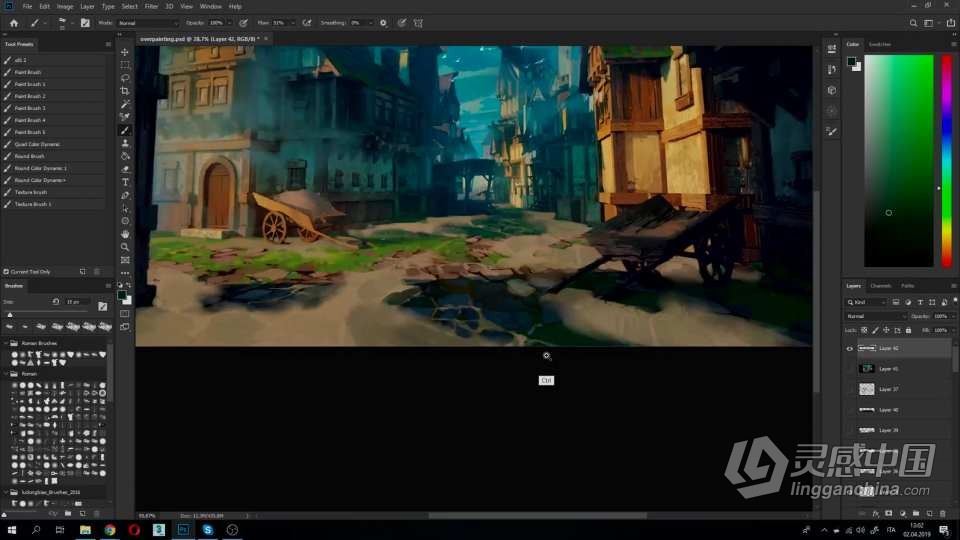Screen dimensions: 960x540
Task: Switch to the Channels tab
Action: [x=880, y=286]
